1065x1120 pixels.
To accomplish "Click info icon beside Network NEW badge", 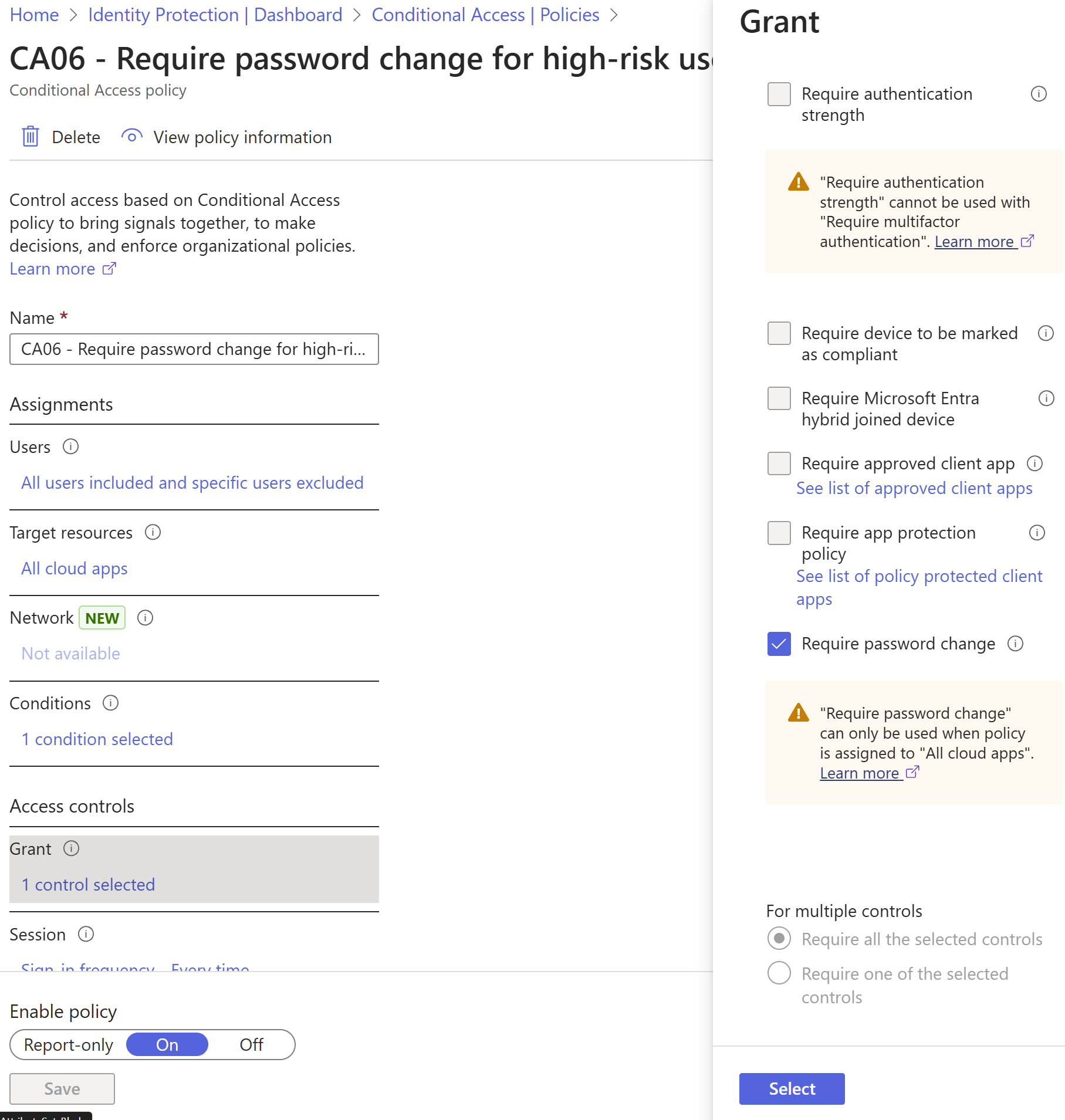I will [x=146, y=618].
